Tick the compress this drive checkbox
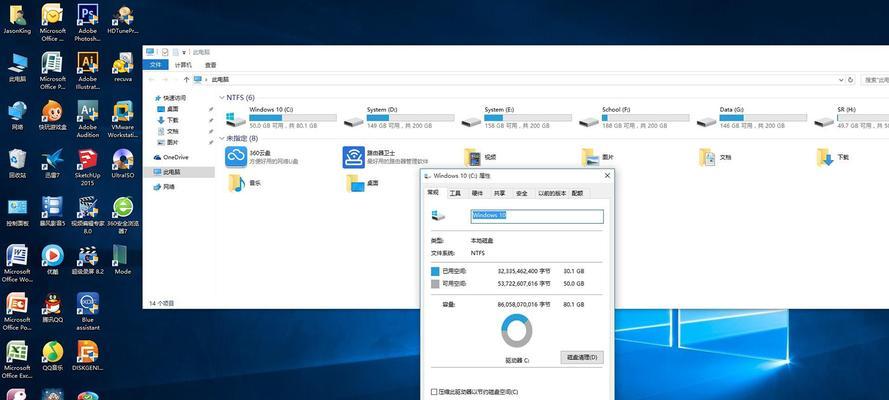The height and width of the screenshot is (400, 889). (x=434, y=392)
